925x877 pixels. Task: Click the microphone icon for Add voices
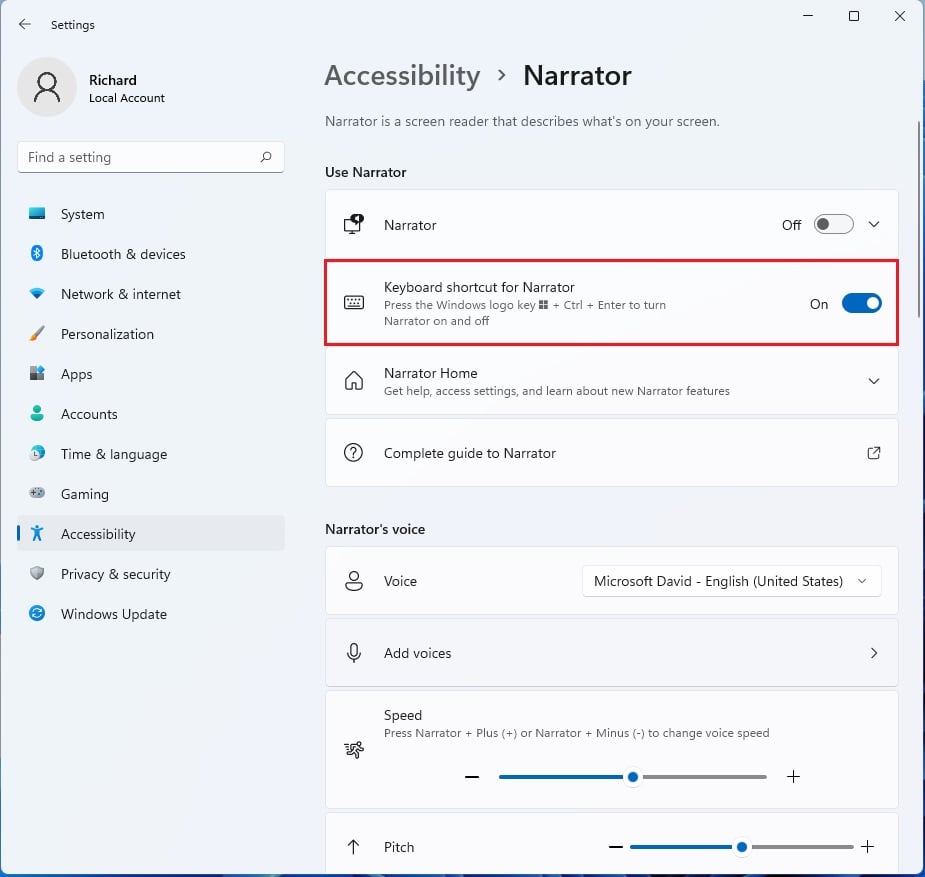click(x=354, y=653)
